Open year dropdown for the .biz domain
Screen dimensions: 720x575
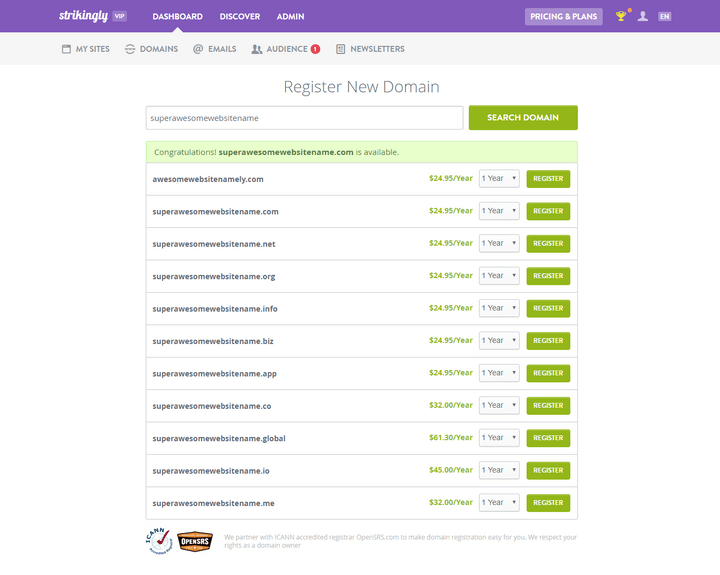point(499,341)
